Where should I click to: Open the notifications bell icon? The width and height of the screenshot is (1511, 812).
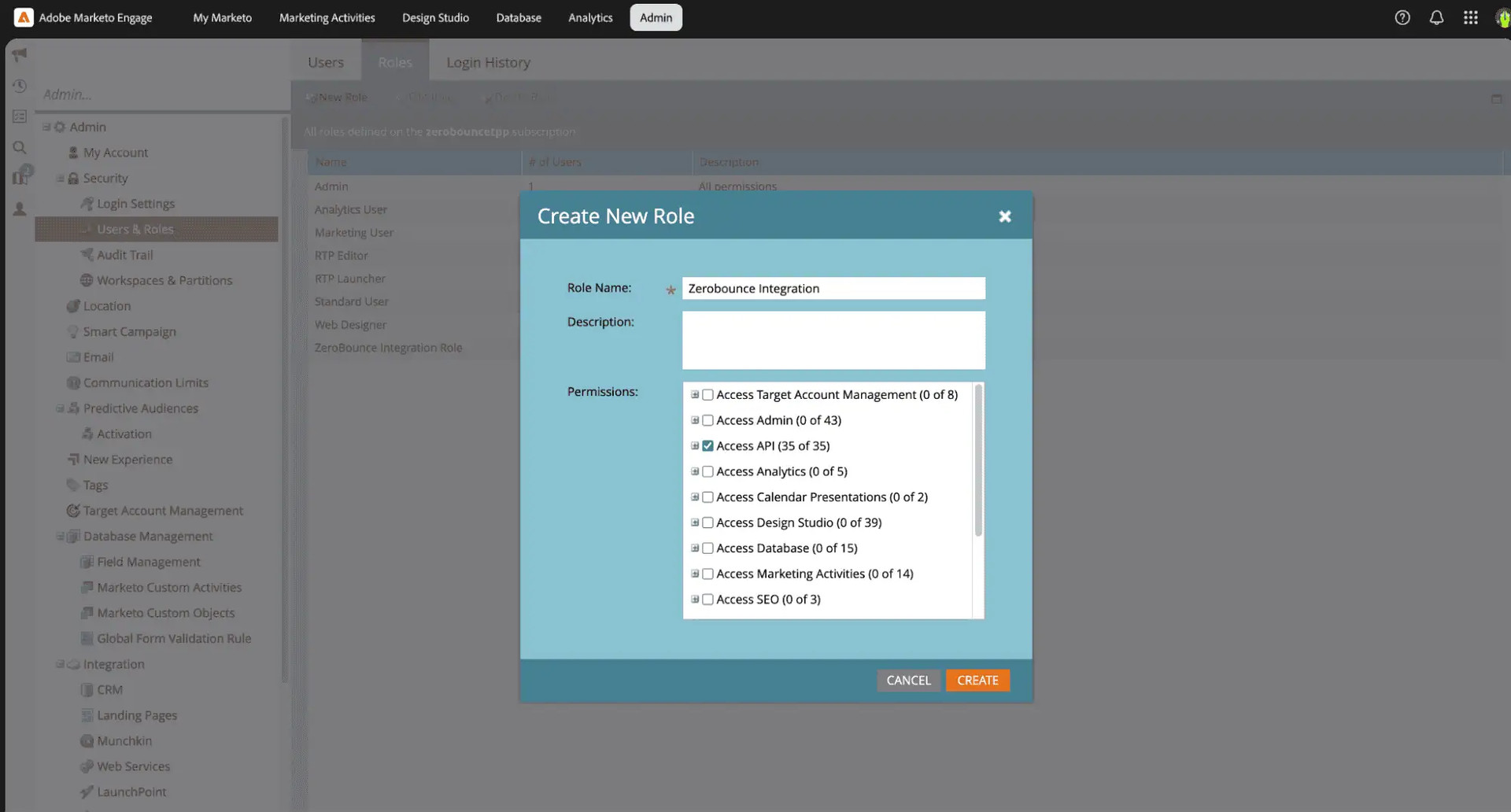(x=1436, y=17)
